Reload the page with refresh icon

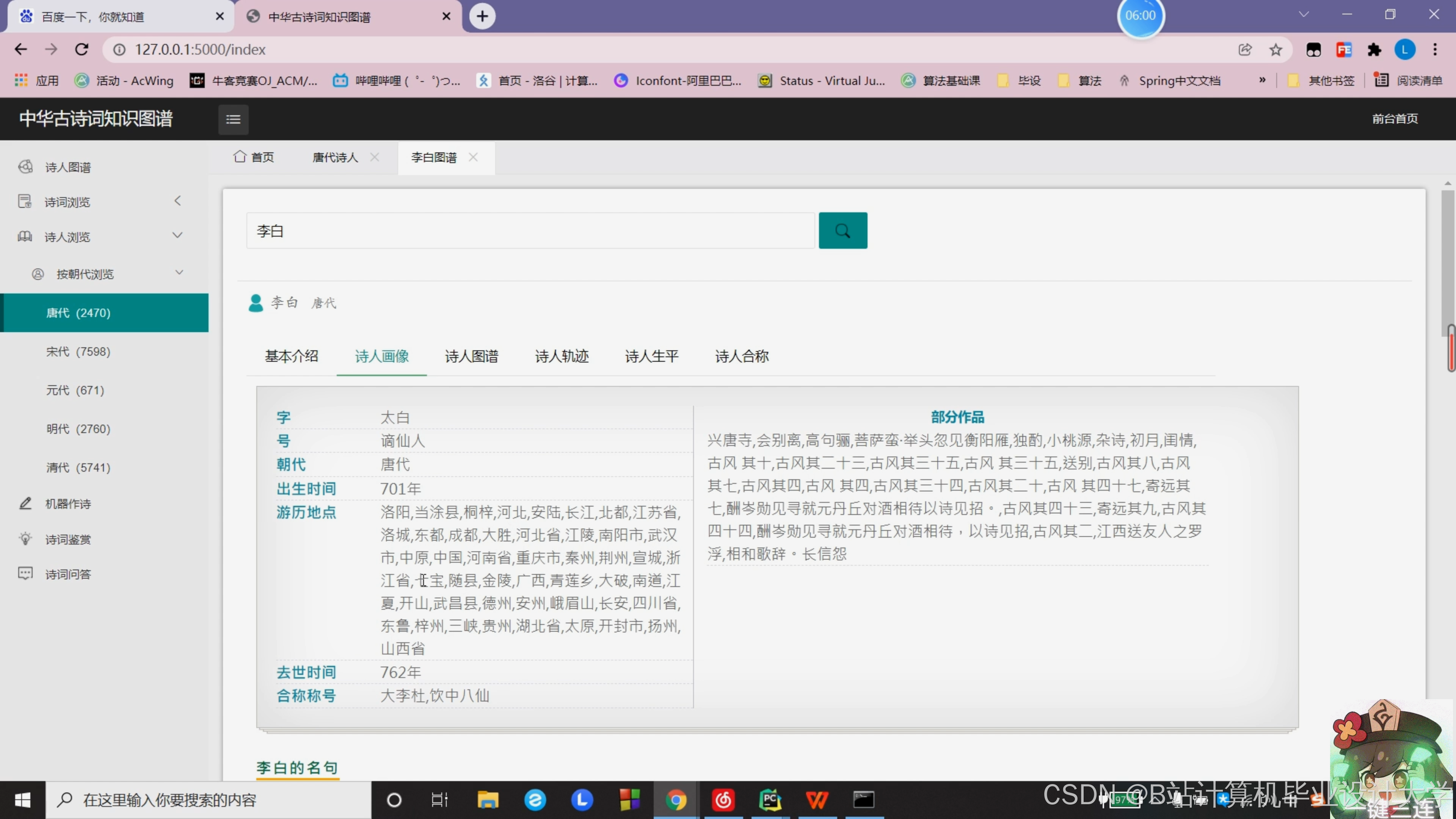[x=82, y=50]
